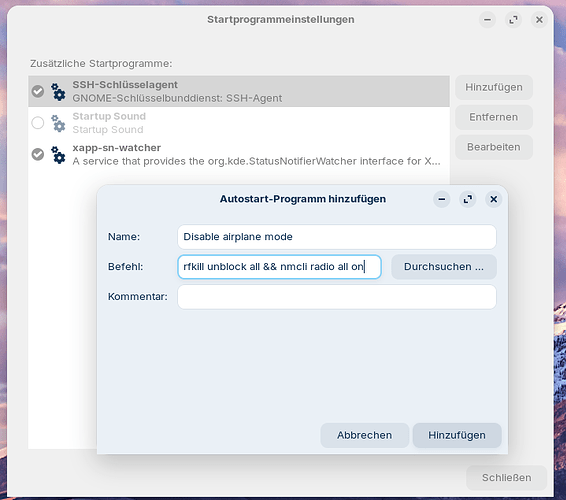Click the Befehl command field
Screen dimensions: 566x500
coord(279,267)
